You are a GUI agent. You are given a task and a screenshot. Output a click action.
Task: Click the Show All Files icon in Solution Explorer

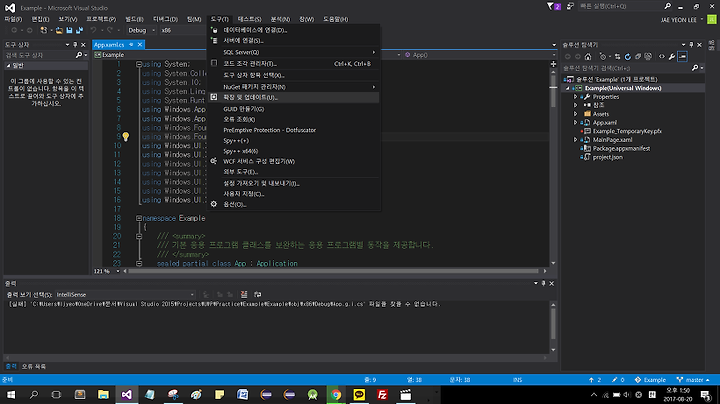648,56
